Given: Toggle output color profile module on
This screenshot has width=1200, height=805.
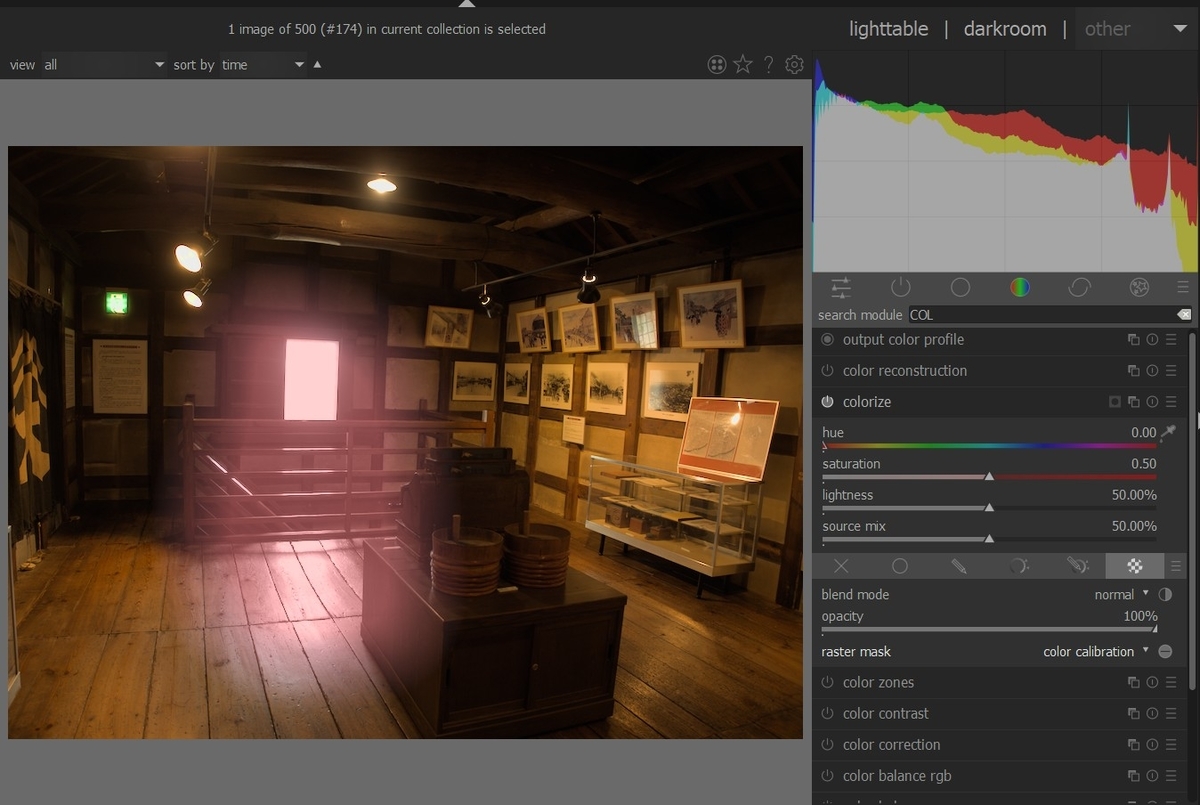Looking at the screenshot, I should click(827, 340).
